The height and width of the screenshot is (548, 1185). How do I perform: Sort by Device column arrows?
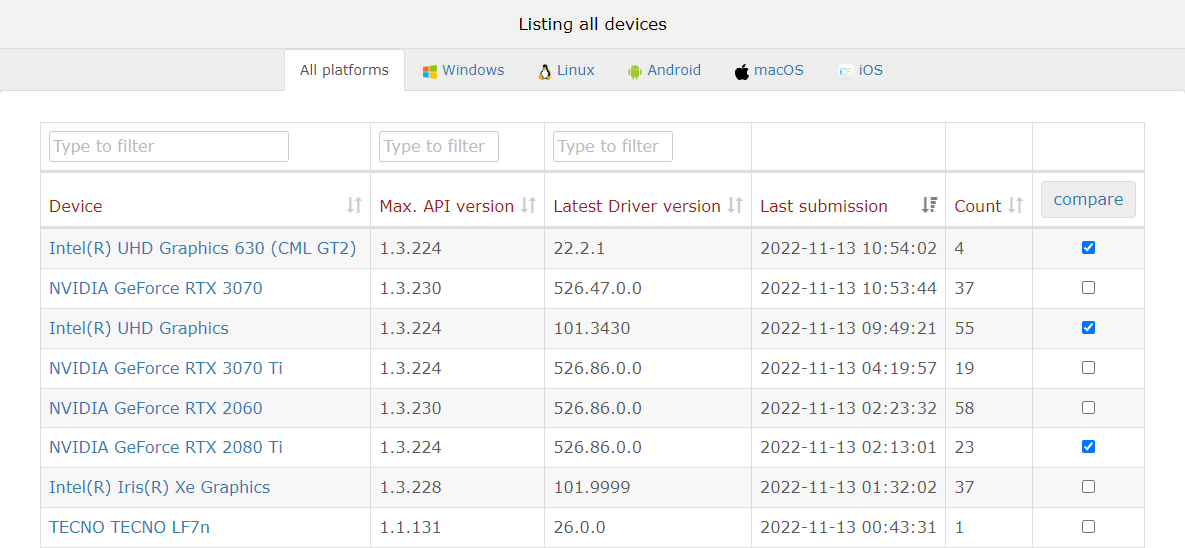tap(354, 205)
